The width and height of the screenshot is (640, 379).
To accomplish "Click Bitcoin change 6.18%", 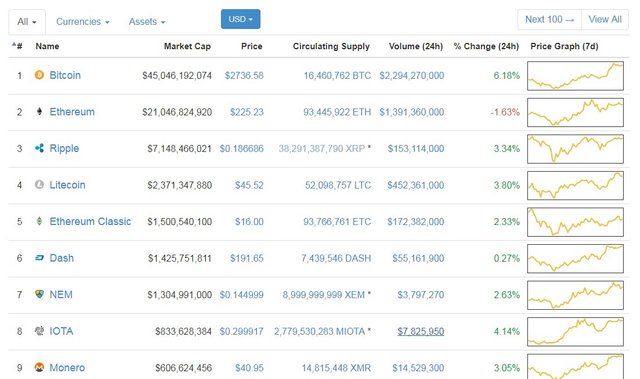I will point(507,75).
